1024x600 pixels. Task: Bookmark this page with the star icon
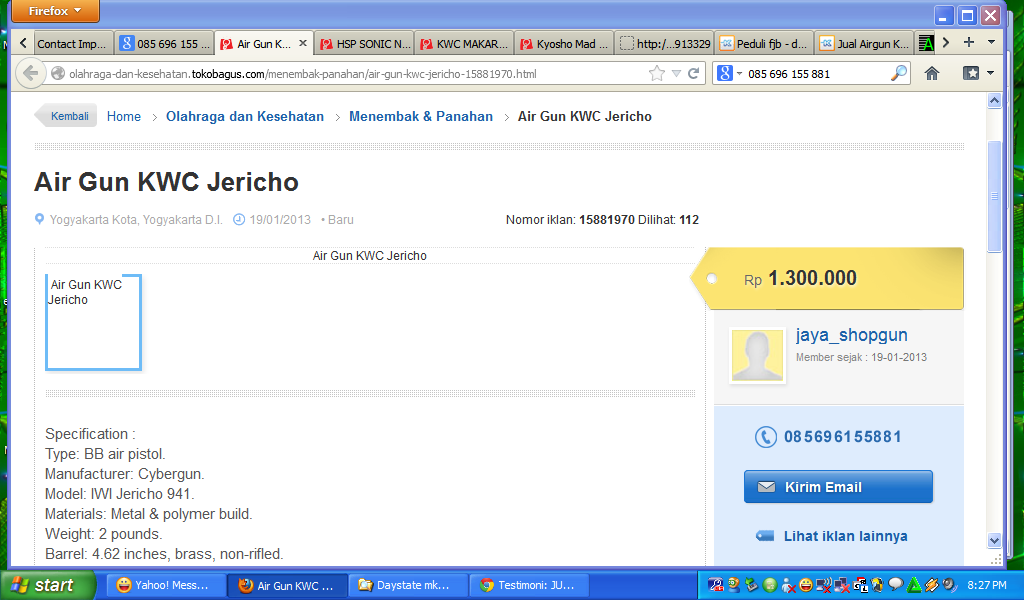[657, 74]
